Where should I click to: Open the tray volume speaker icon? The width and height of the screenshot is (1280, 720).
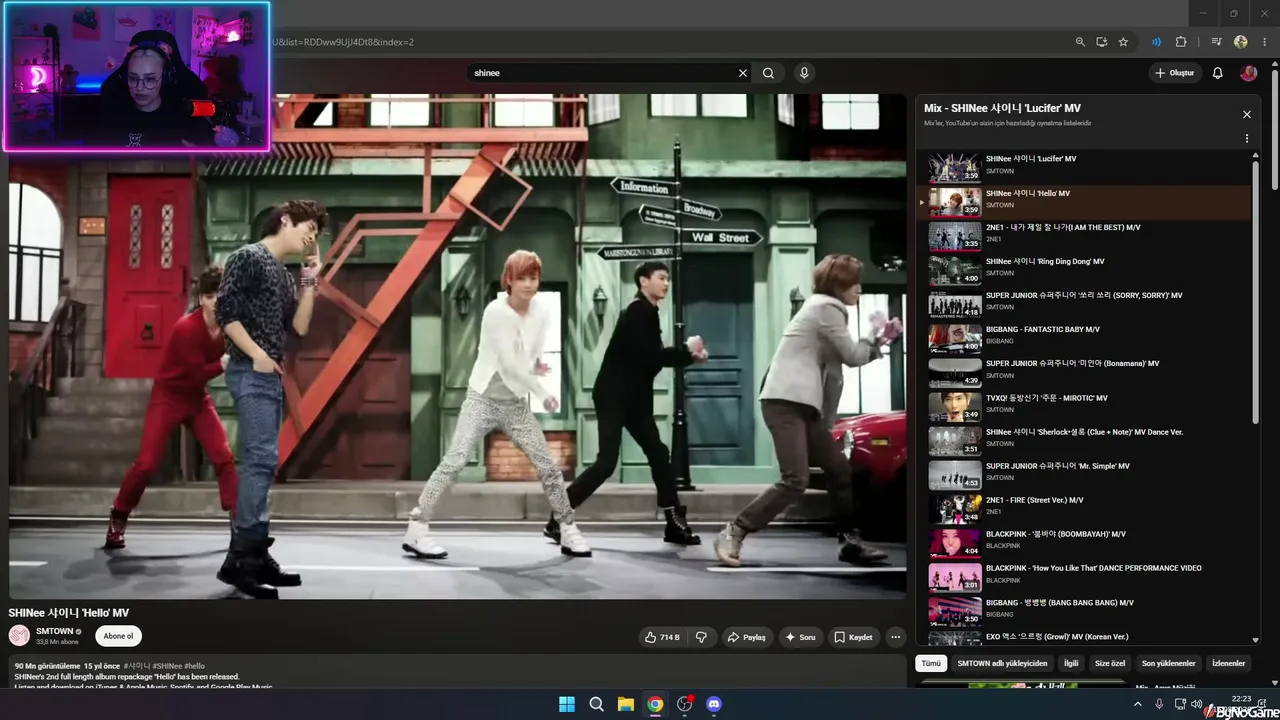[x=1196, y=704]
